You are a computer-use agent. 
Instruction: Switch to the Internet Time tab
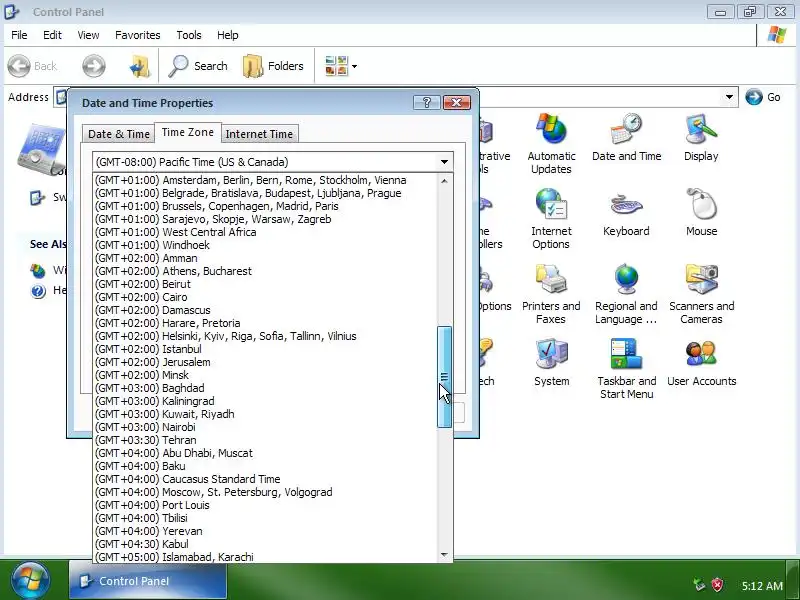click(x=259, y=134)
